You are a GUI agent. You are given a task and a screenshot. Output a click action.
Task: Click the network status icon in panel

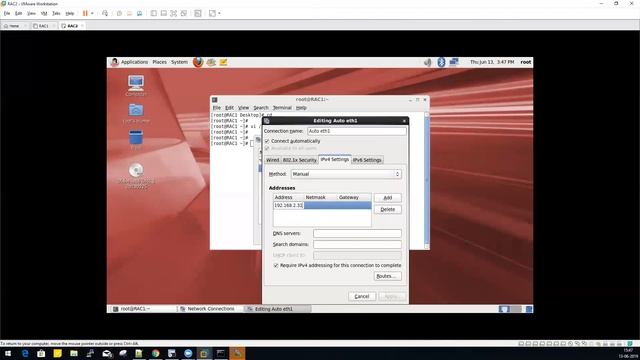pyautogui.click(x=453, y=62)
